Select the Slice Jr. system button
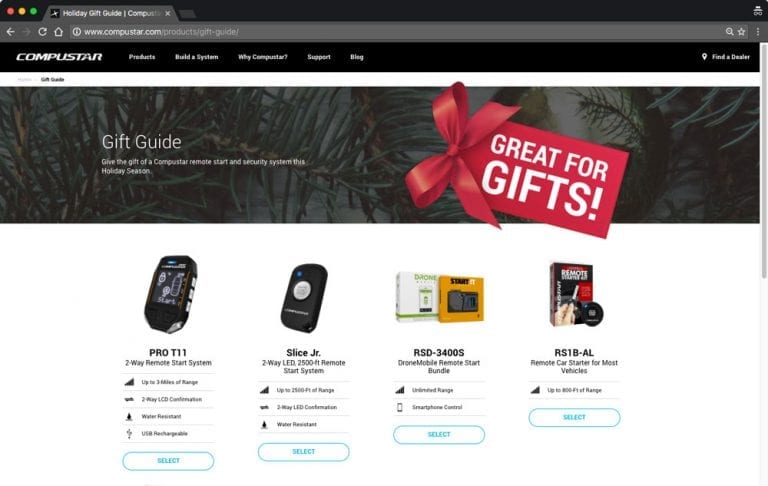 (304, 452)
